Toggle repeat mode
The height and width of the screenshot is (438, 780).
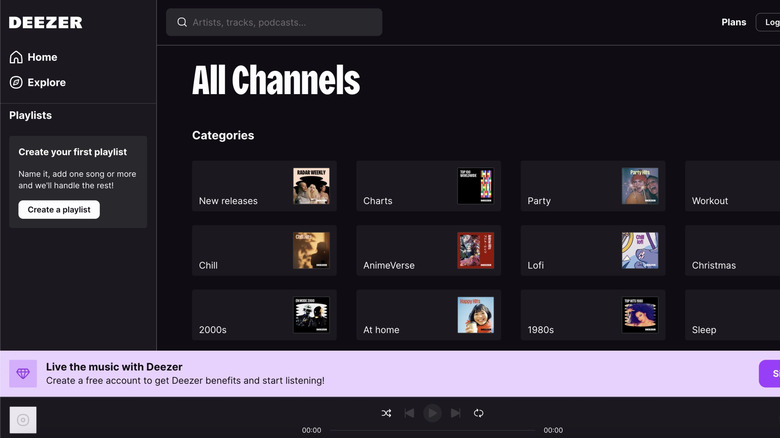pos(479,413)
